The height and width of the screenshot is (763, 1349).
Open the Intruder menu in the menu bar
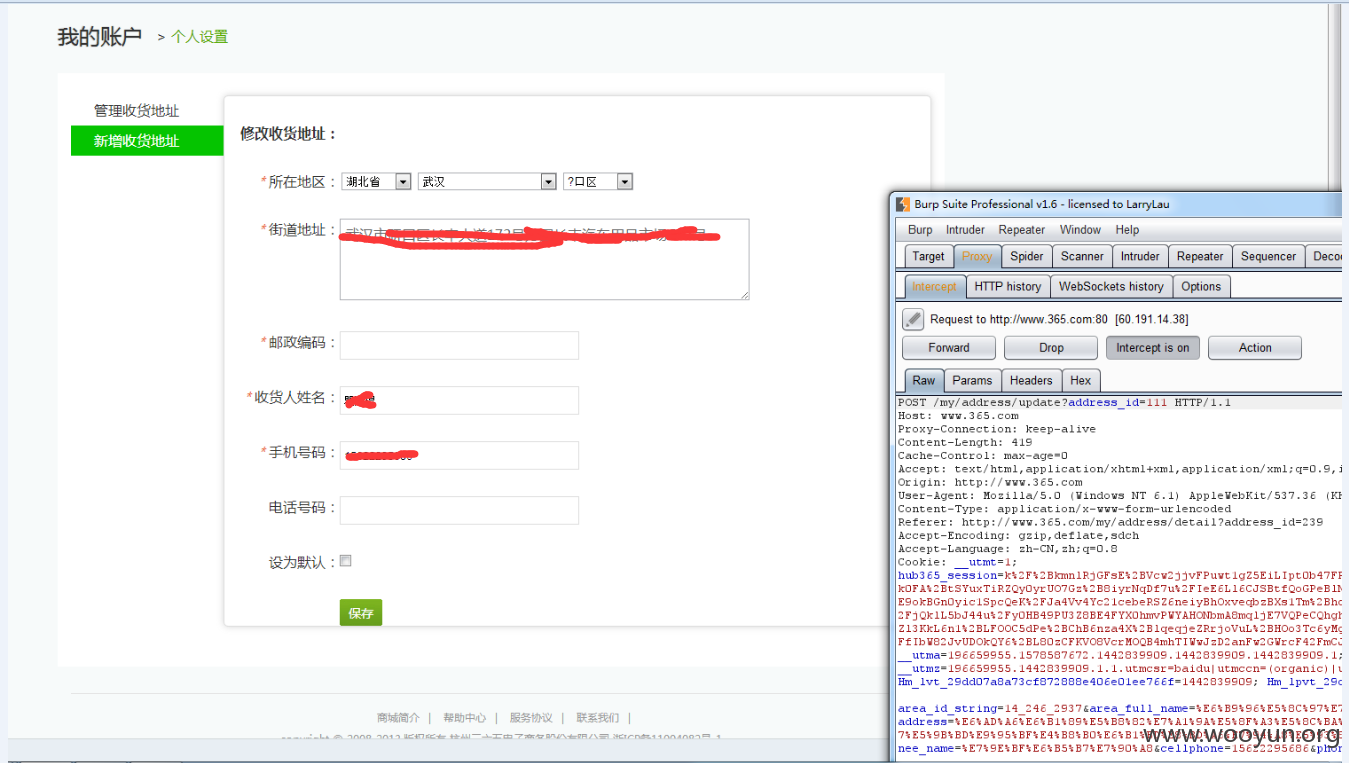[x=965, y=230]
